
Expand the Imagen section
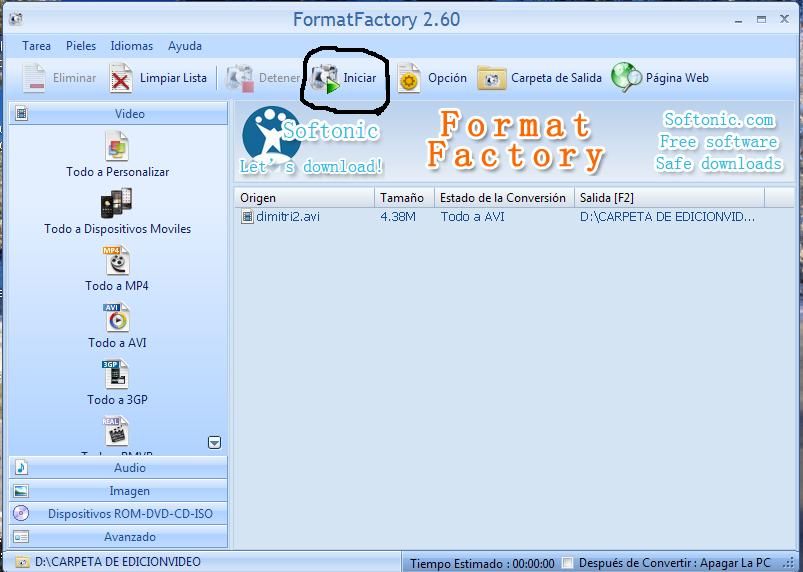click(118, 491)
